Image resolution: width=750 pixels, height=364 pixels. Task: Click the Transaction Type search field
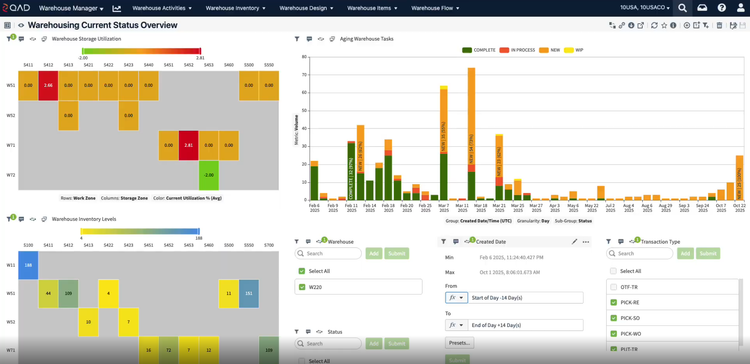640,254
